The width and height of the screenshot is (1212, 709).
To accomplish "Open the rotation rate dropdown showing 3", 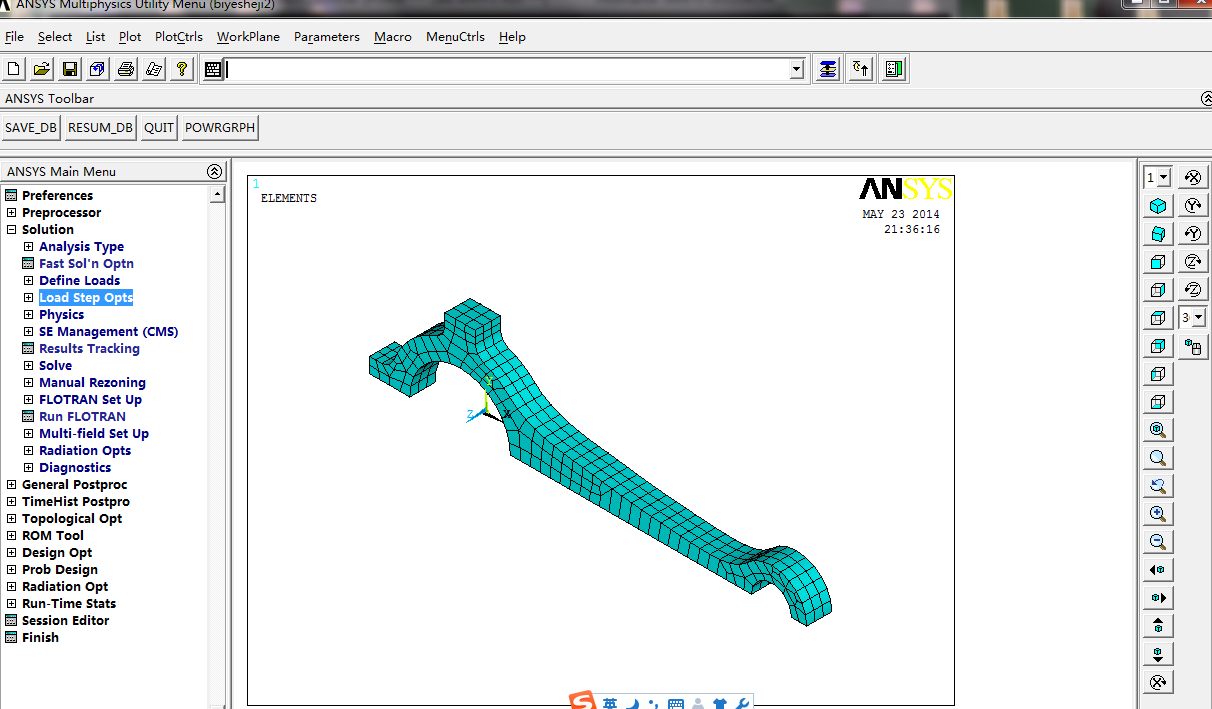I will tap(1199, 318).
